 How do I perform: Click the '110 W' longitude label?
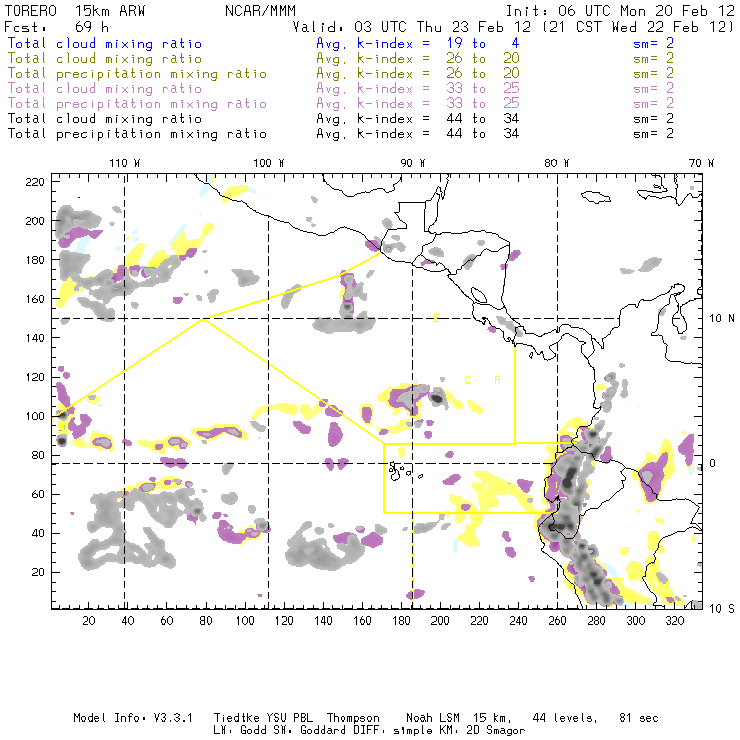tap(125, 163)
